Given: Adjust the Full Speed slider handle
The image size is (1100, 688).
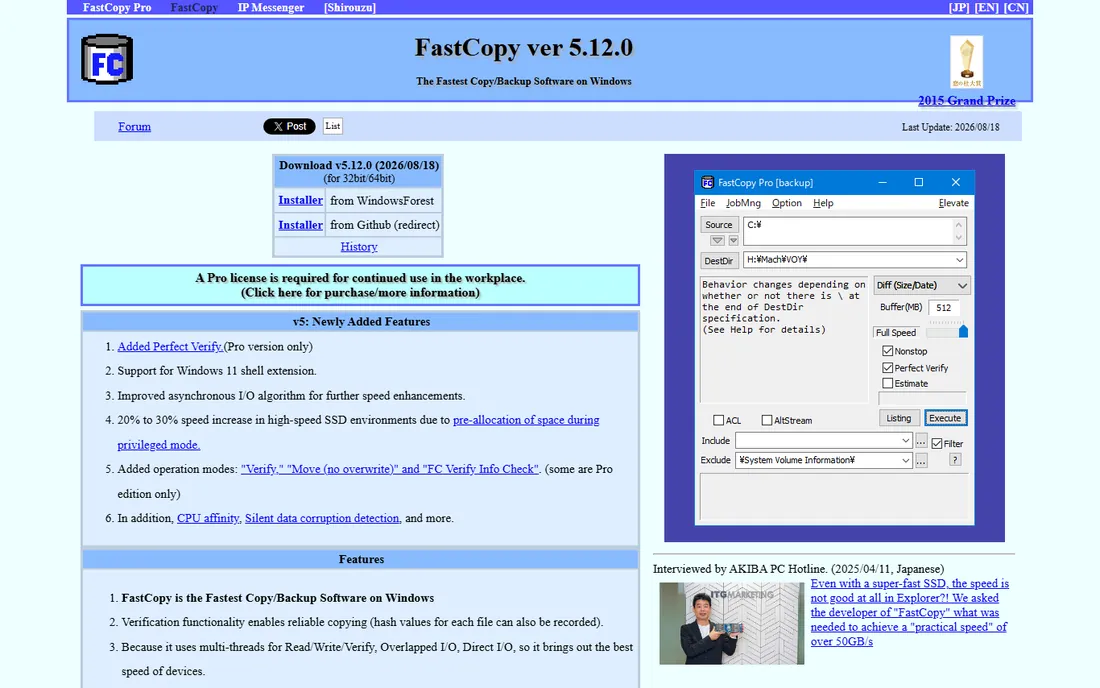Looking at the screenshot, I should (963, 331).
